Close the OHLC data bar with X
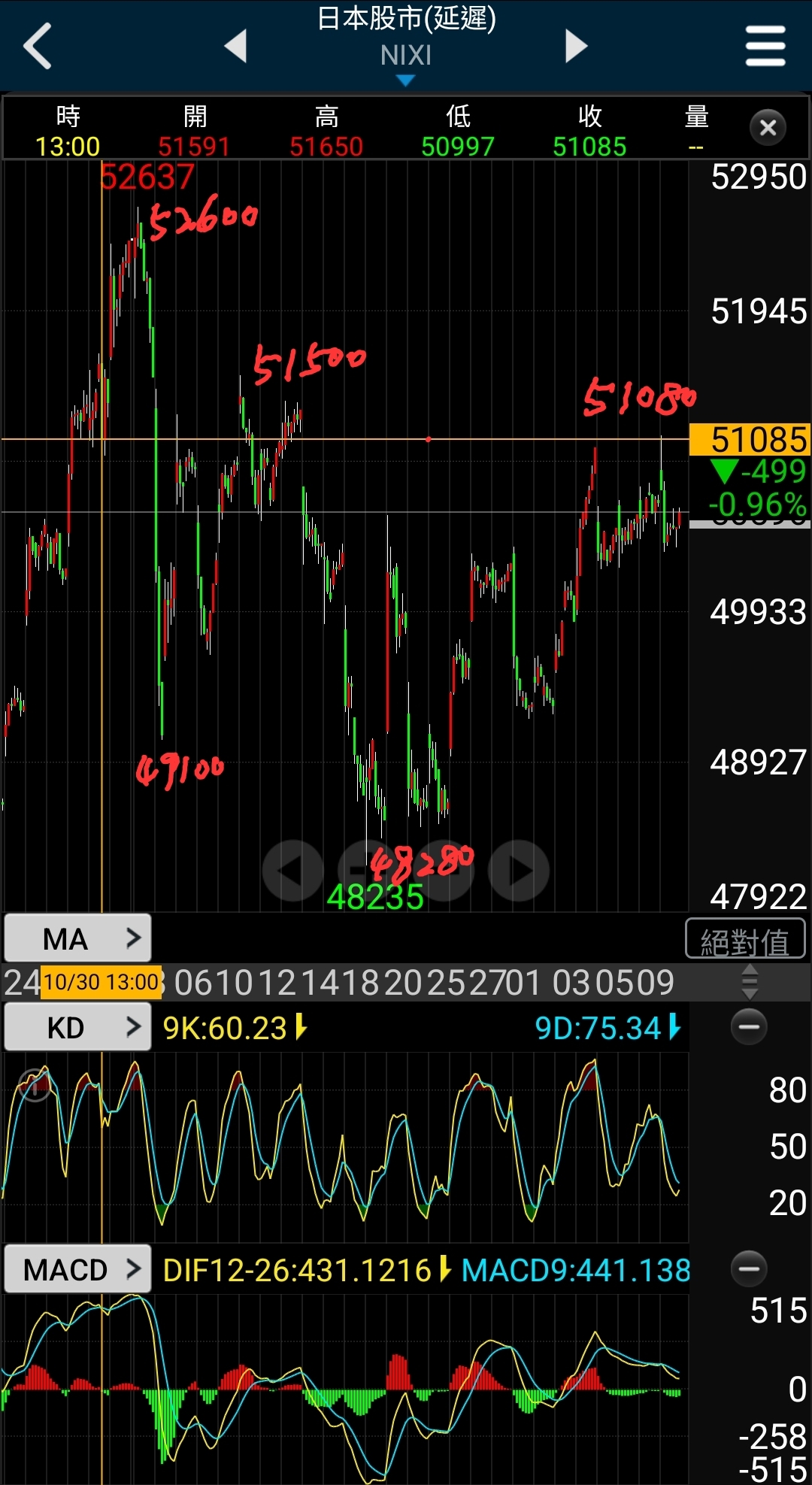The height and width of the screenshot is (1485, 812). [x=768, y=128]
